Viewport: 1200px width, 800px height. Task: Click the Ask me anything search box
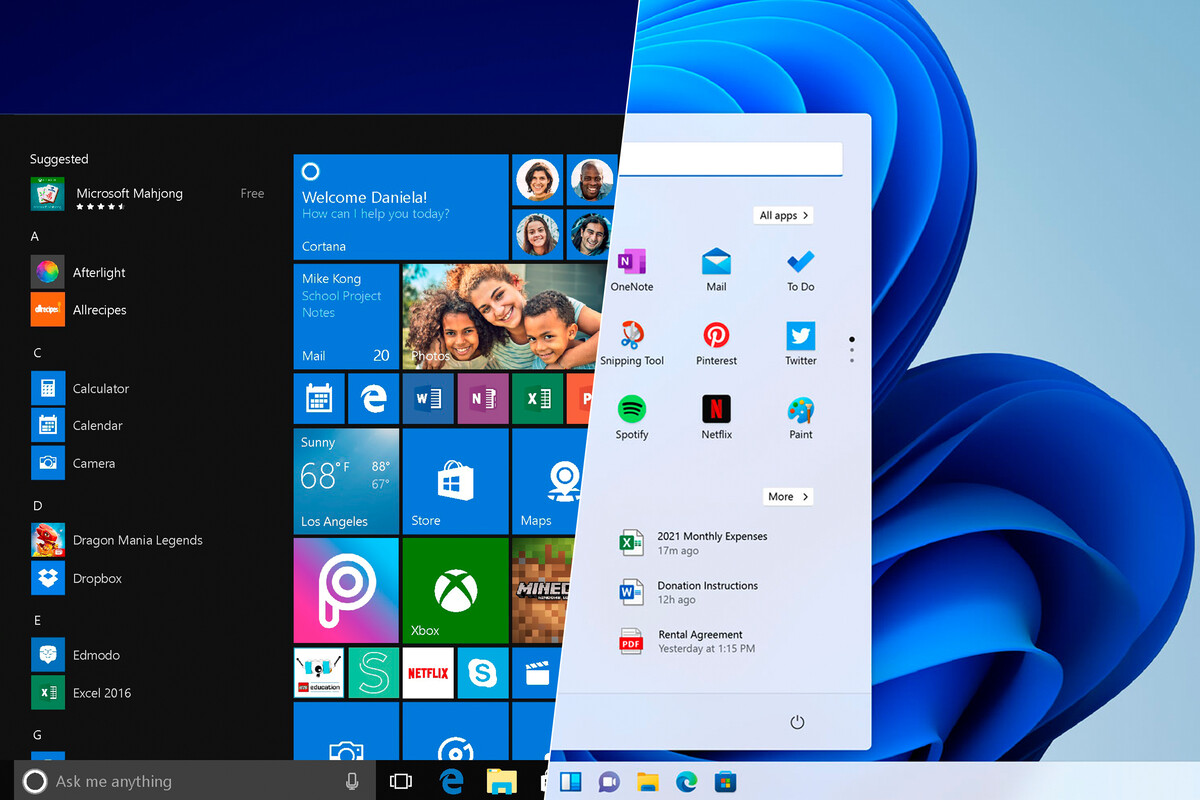click(180, 782)
